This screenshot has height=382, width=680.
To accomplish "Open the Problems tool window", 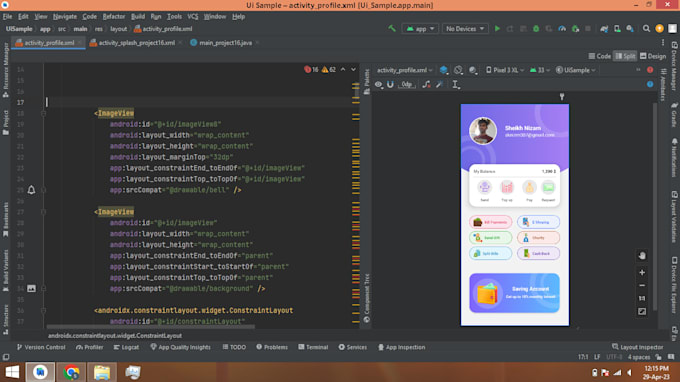I will [272, 347].
